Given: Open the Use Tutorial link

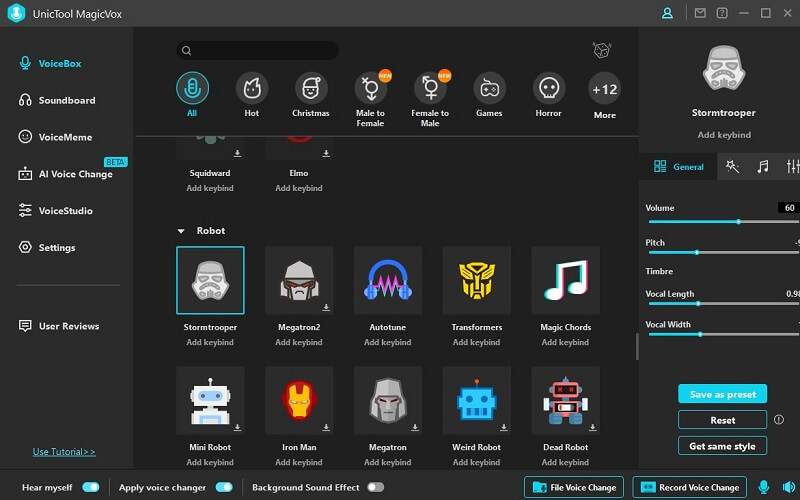Looking at the screenshot, I should [64, 452].
